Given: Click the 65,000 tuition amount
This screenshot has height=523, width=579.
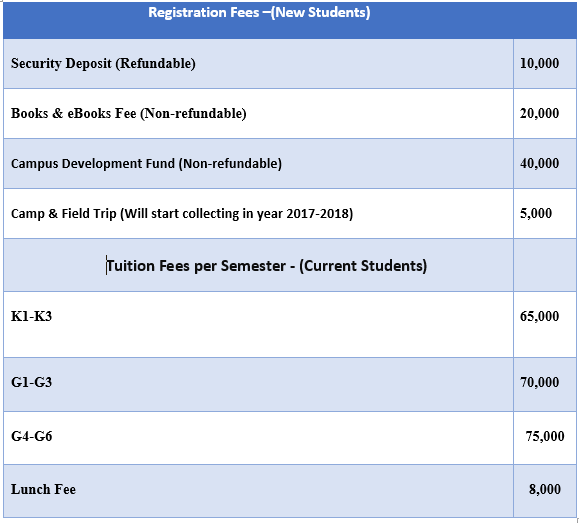Looking at the screenshot, I should click(x=539, y=316).
